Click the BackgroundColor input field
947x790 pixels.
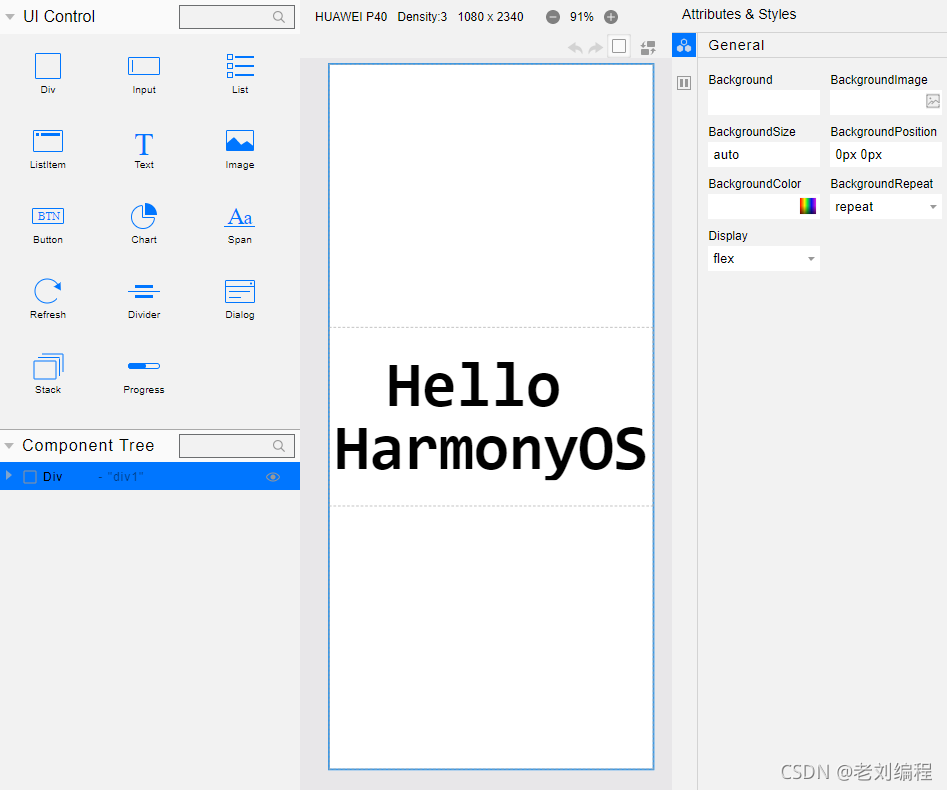[x=764, y=207]
